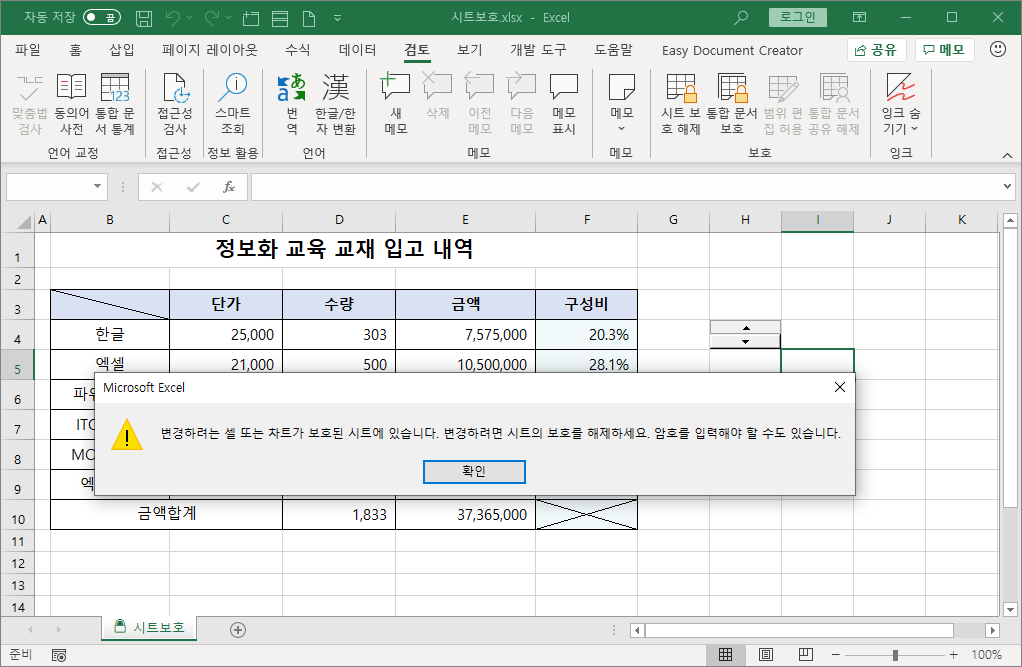Click the Share (공유) button
The height and width of the screenshot is (667, 1022).
(876, 50)
